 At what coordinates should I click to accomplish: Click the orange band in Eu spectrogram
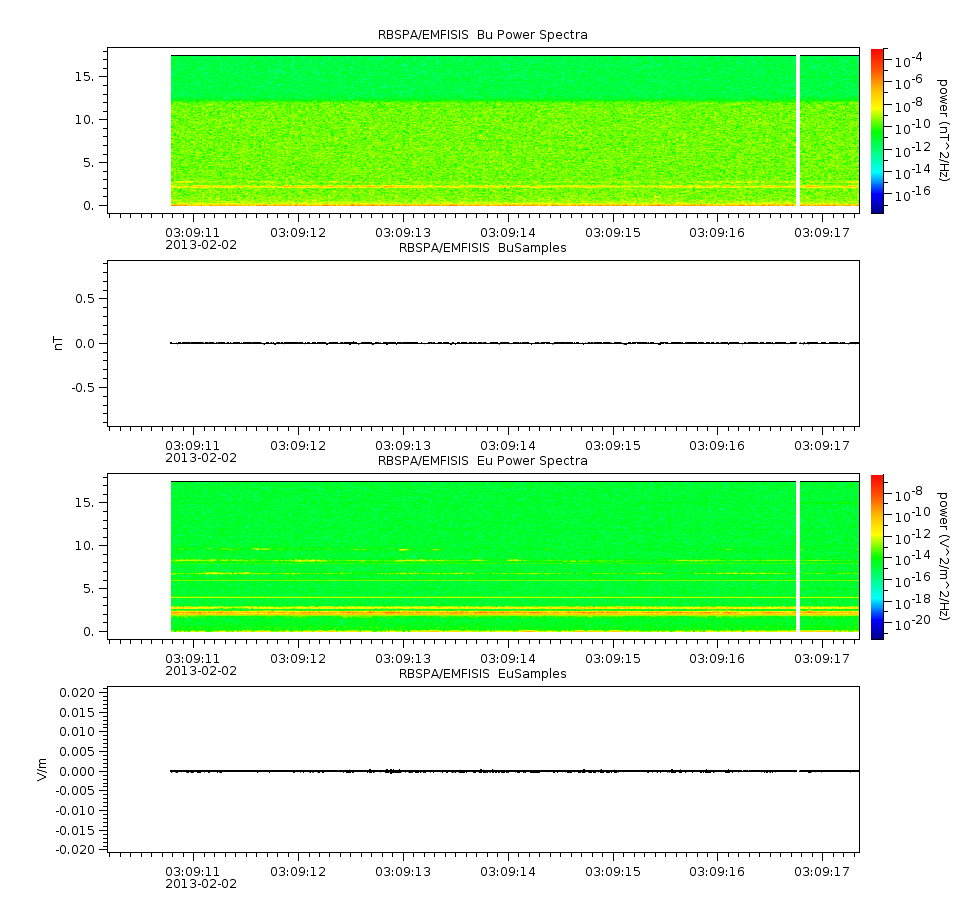click(x=514, y=613)
